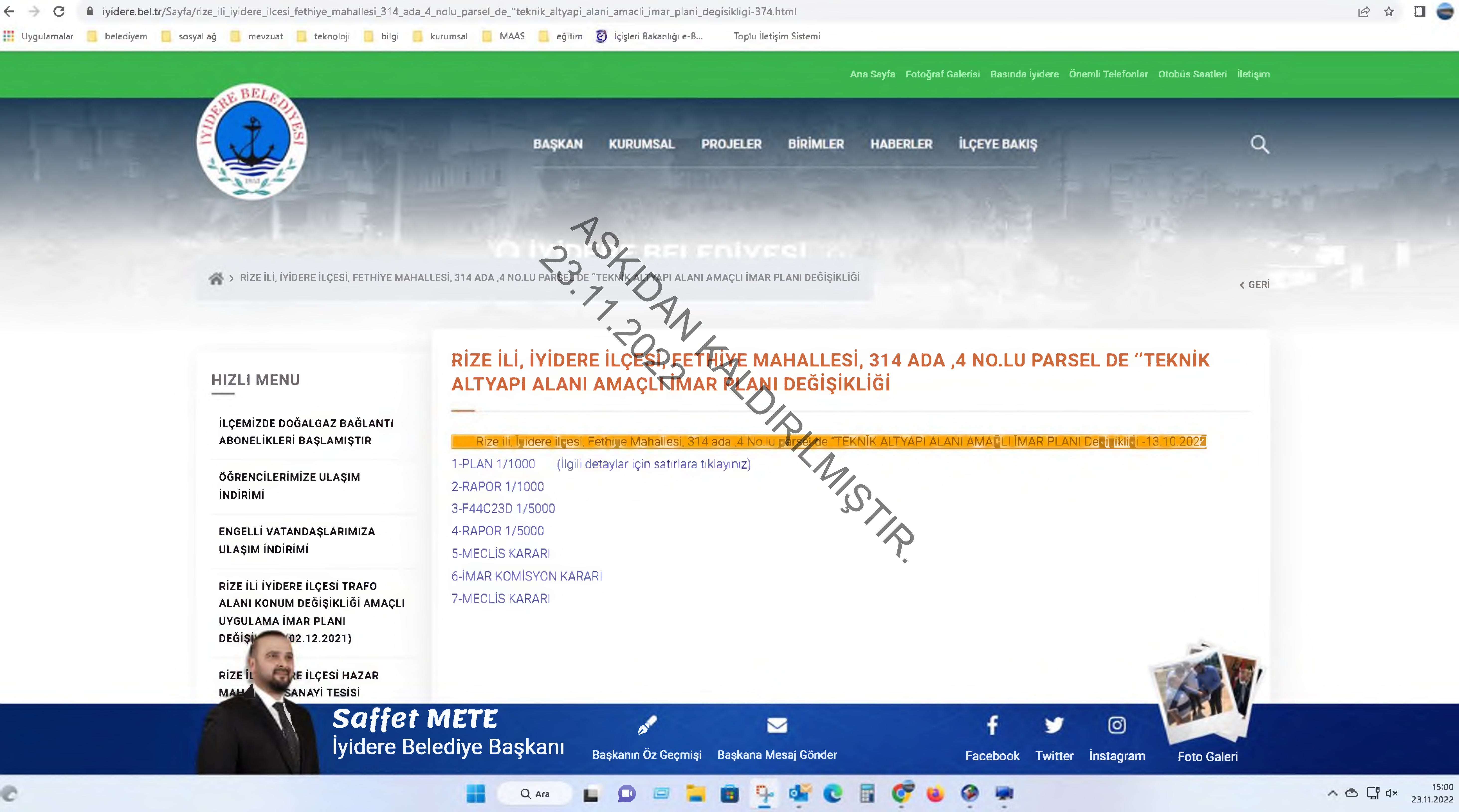Click the speaker muted tray icon

click(x=1391, y=793)
